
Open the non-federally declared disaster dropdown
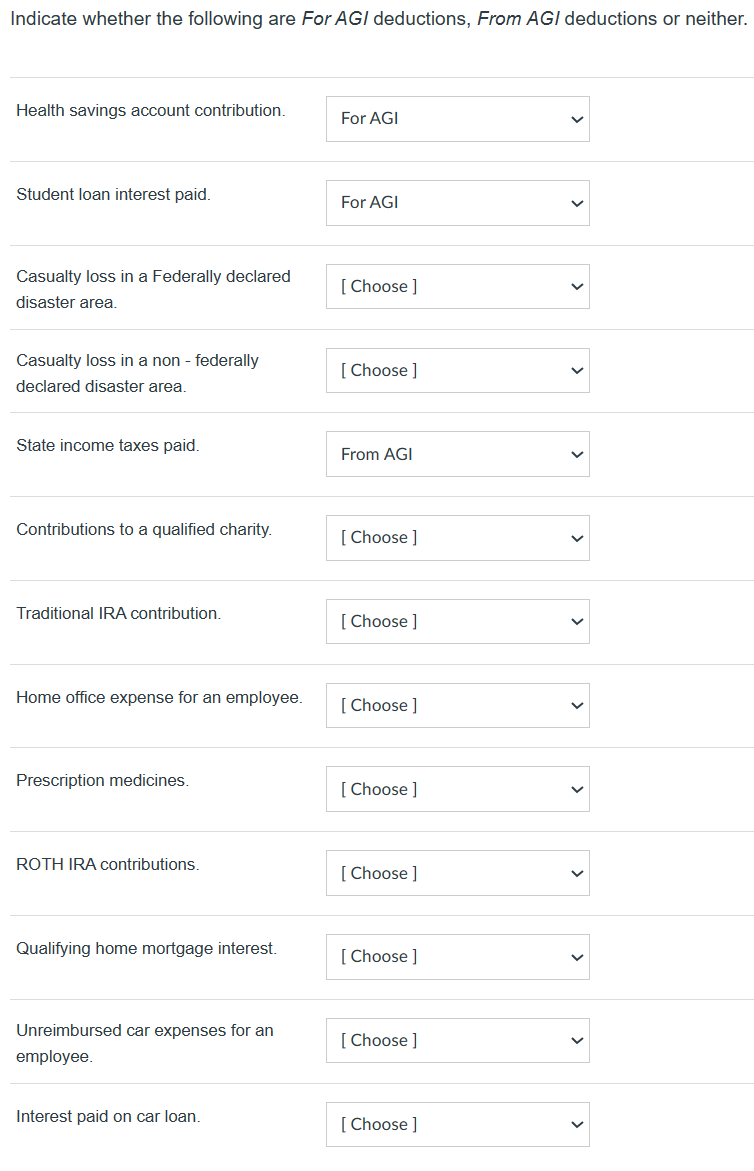pos(457,370)
